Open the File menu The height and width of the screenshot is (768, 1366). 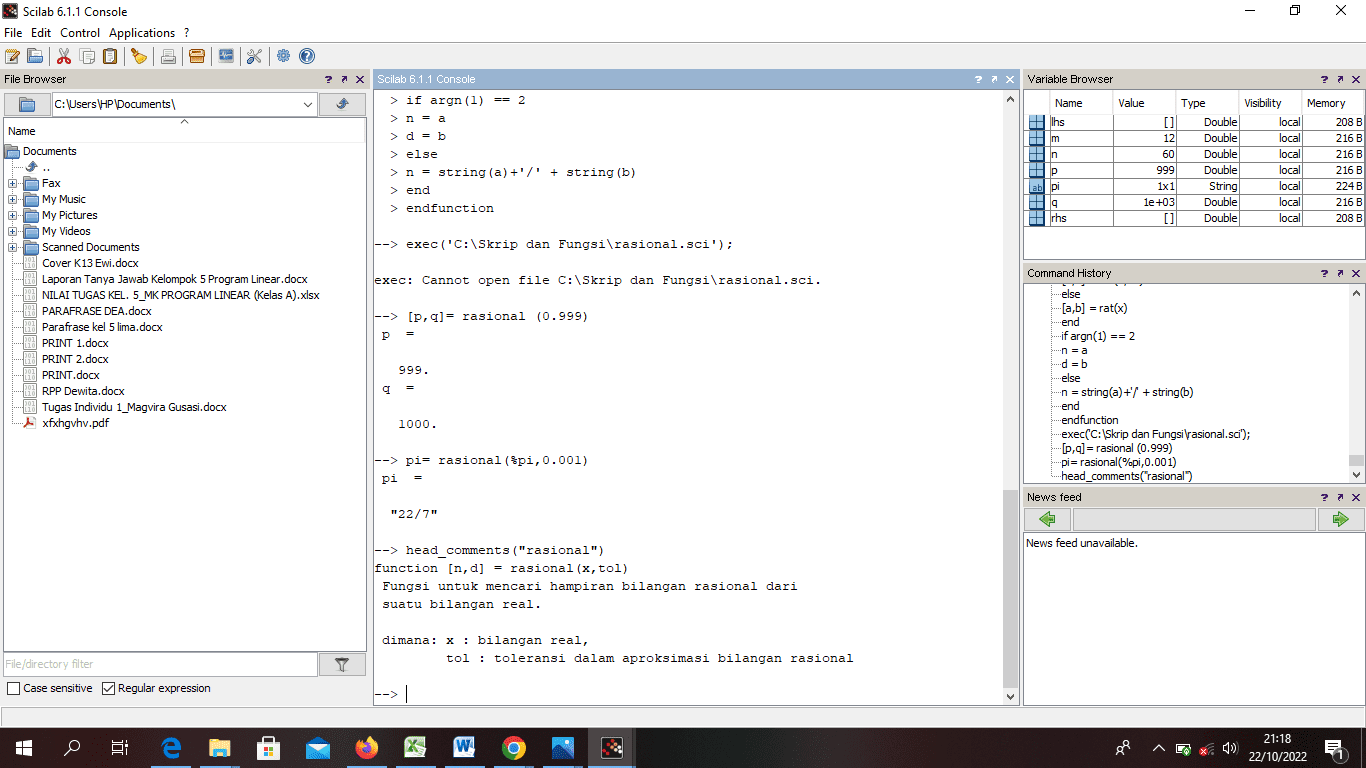pyautogui.click(x=13, y=33)
